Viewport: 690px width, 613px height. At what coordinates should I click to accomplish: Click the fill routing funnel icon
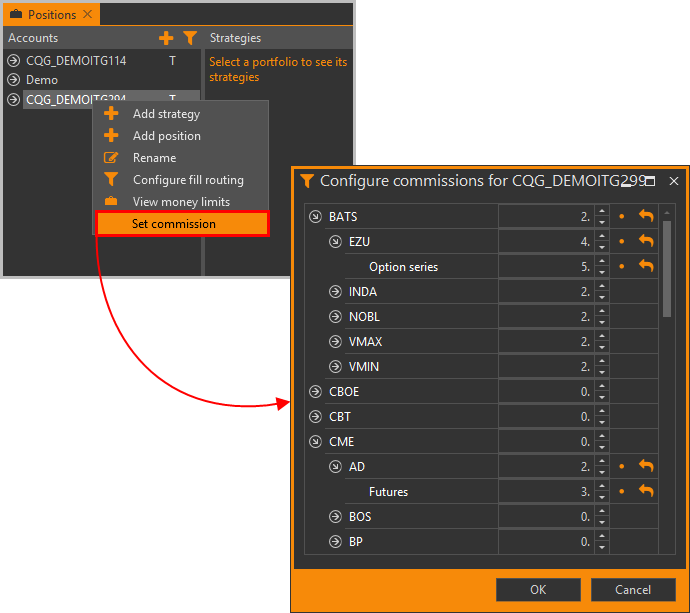111,180
